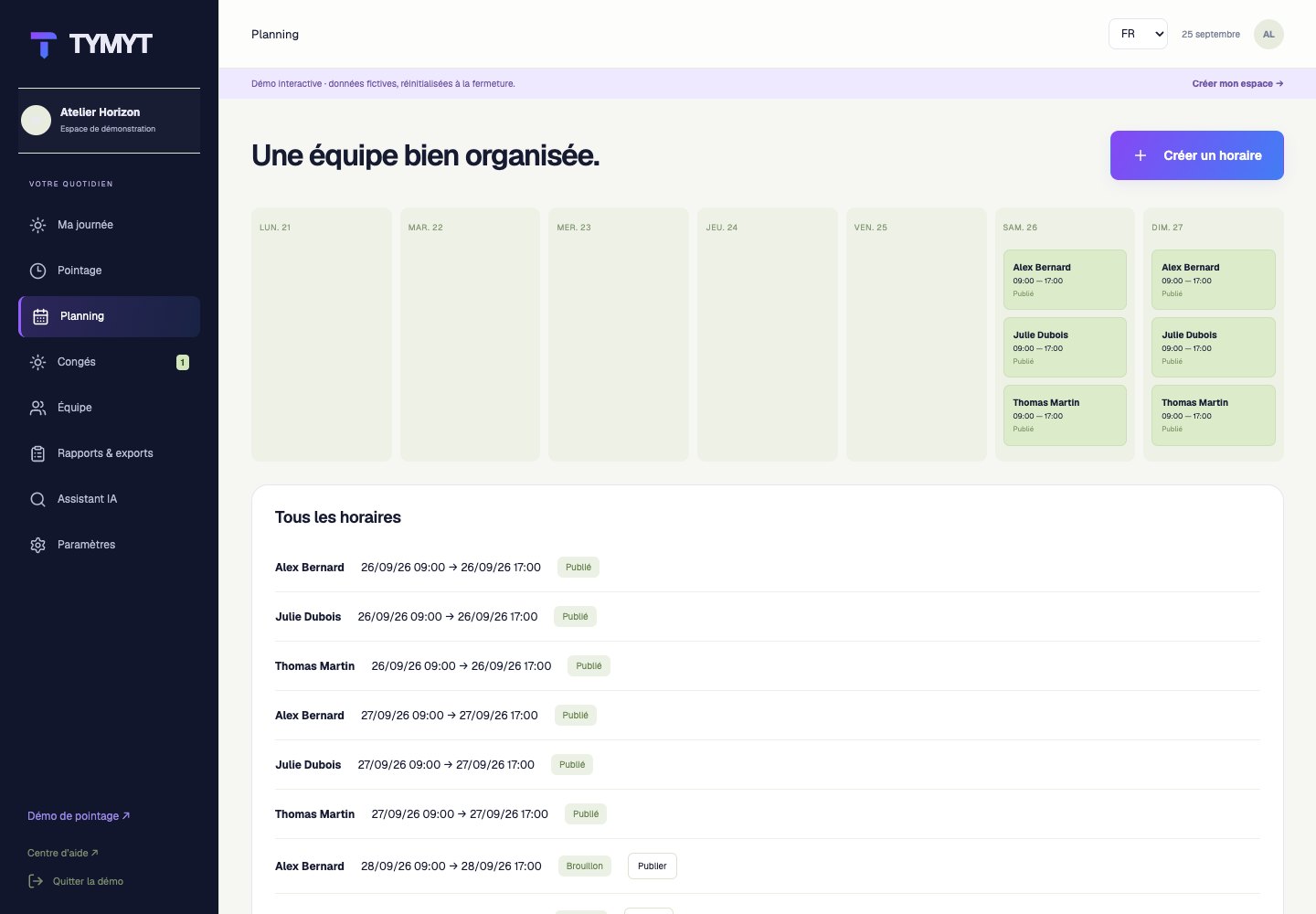Image resolution: width=1316 pixels, height=914 pixels.
Task: Open Rapports & exports
Action: click(109, 453)
